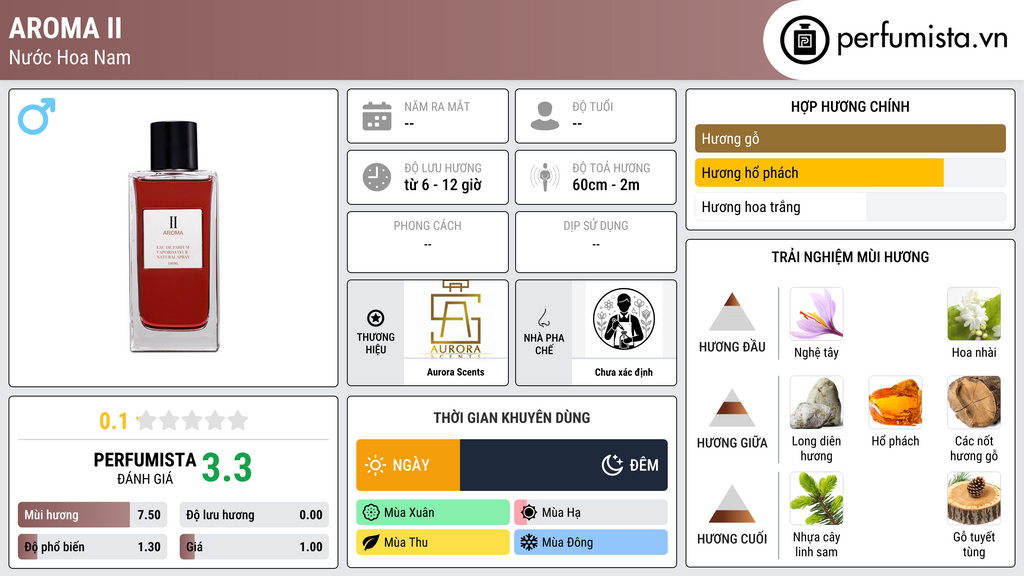The height and width of the screenshot is (576, 1024).
Task: Click the Hợp hương chính heading
Action: coord(850,106)
